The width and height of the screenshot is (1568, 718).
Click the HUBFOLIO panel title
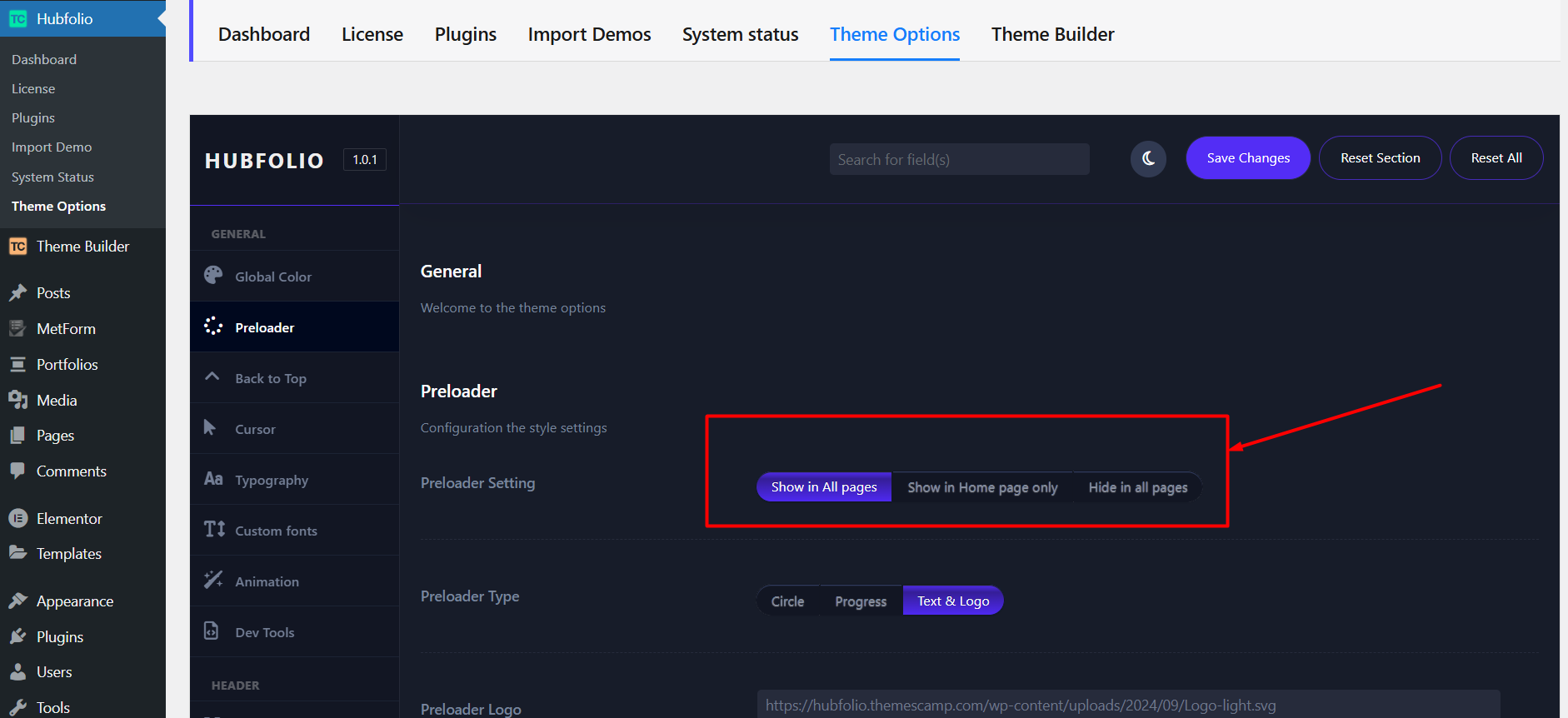coord(264,161)
